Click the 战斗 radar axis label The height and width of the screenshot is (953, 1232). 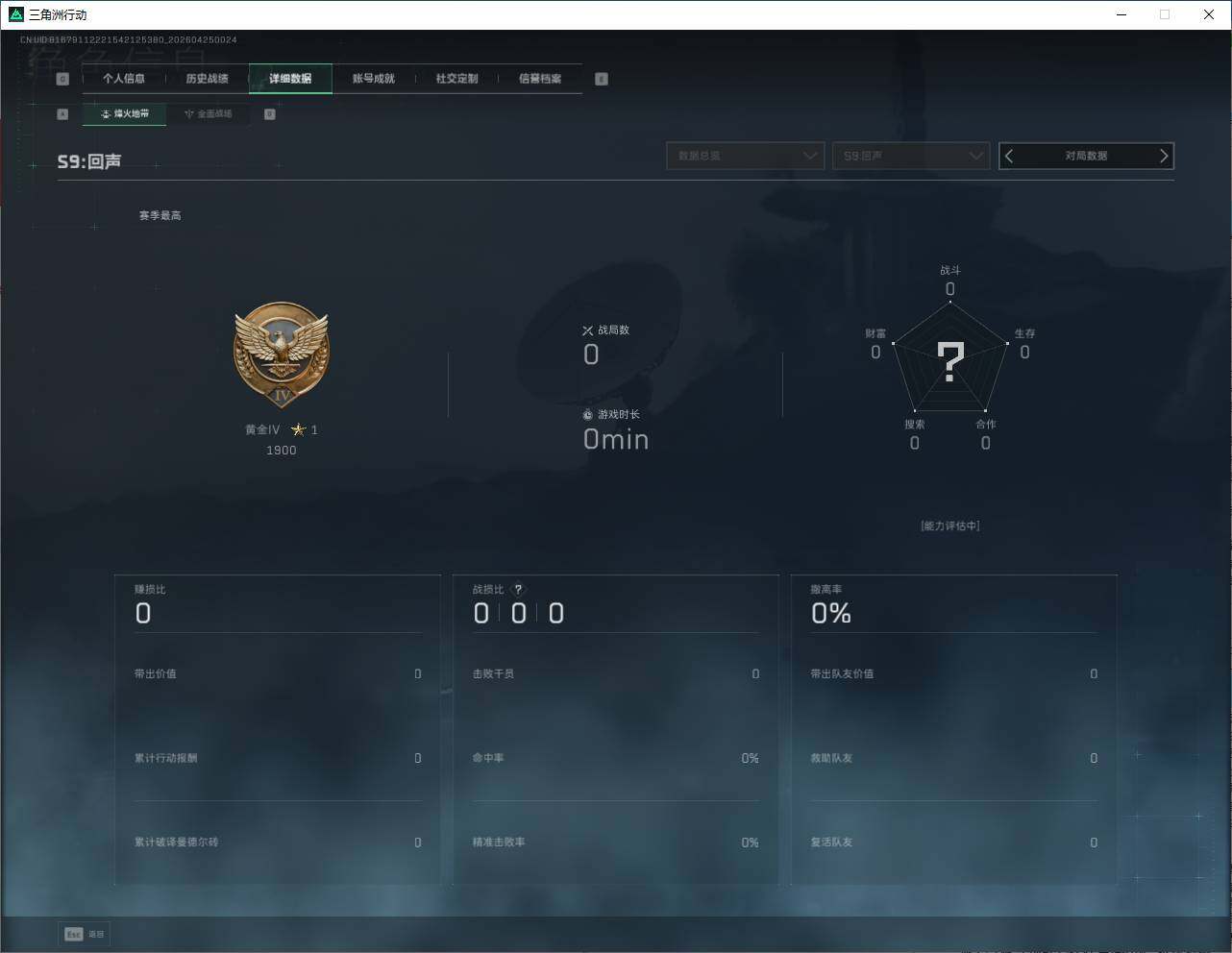[x=950, y=271]
